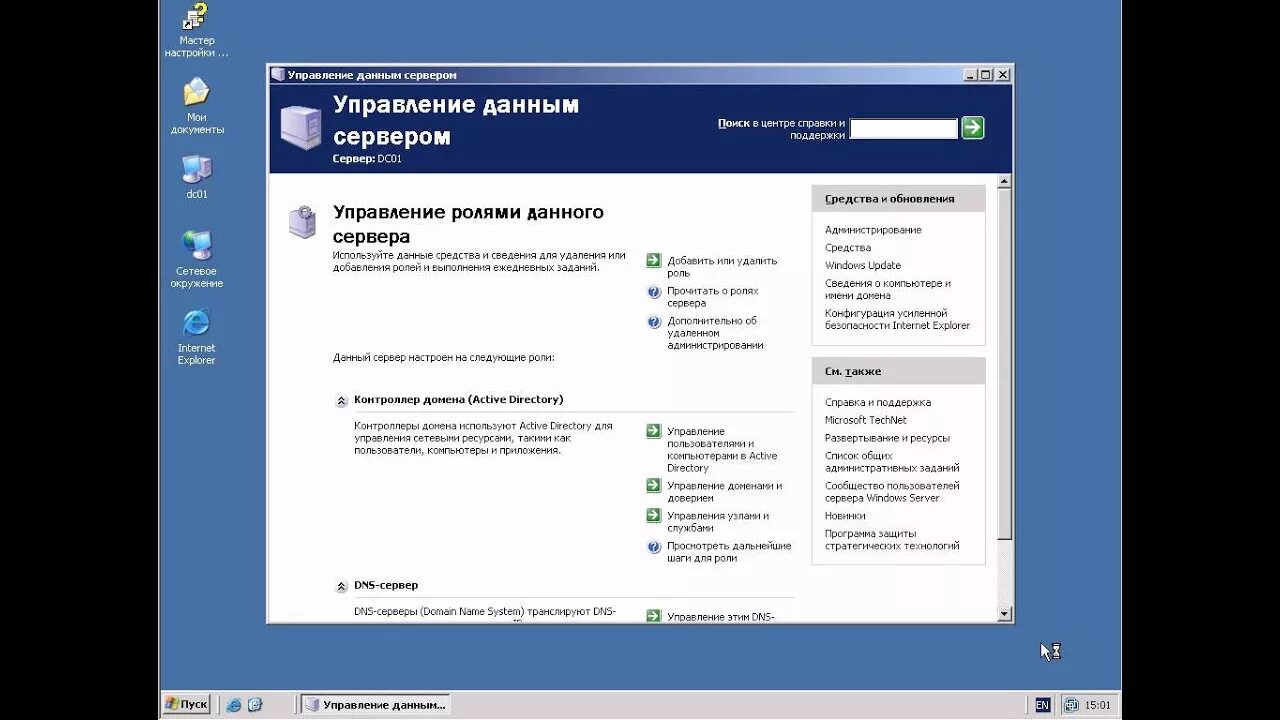Click green arrow for Управление доменами и доверием
The height and width of the screenshot is (720, 1280).
pos(654,486)
